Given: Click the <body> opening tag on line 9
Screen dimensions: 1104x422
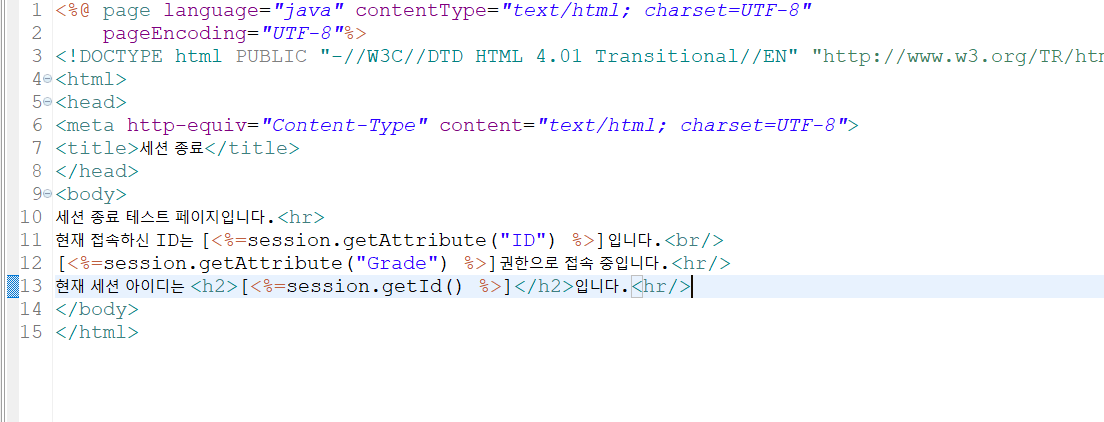Looking at the screenshot, I should (x=91, y=194).
